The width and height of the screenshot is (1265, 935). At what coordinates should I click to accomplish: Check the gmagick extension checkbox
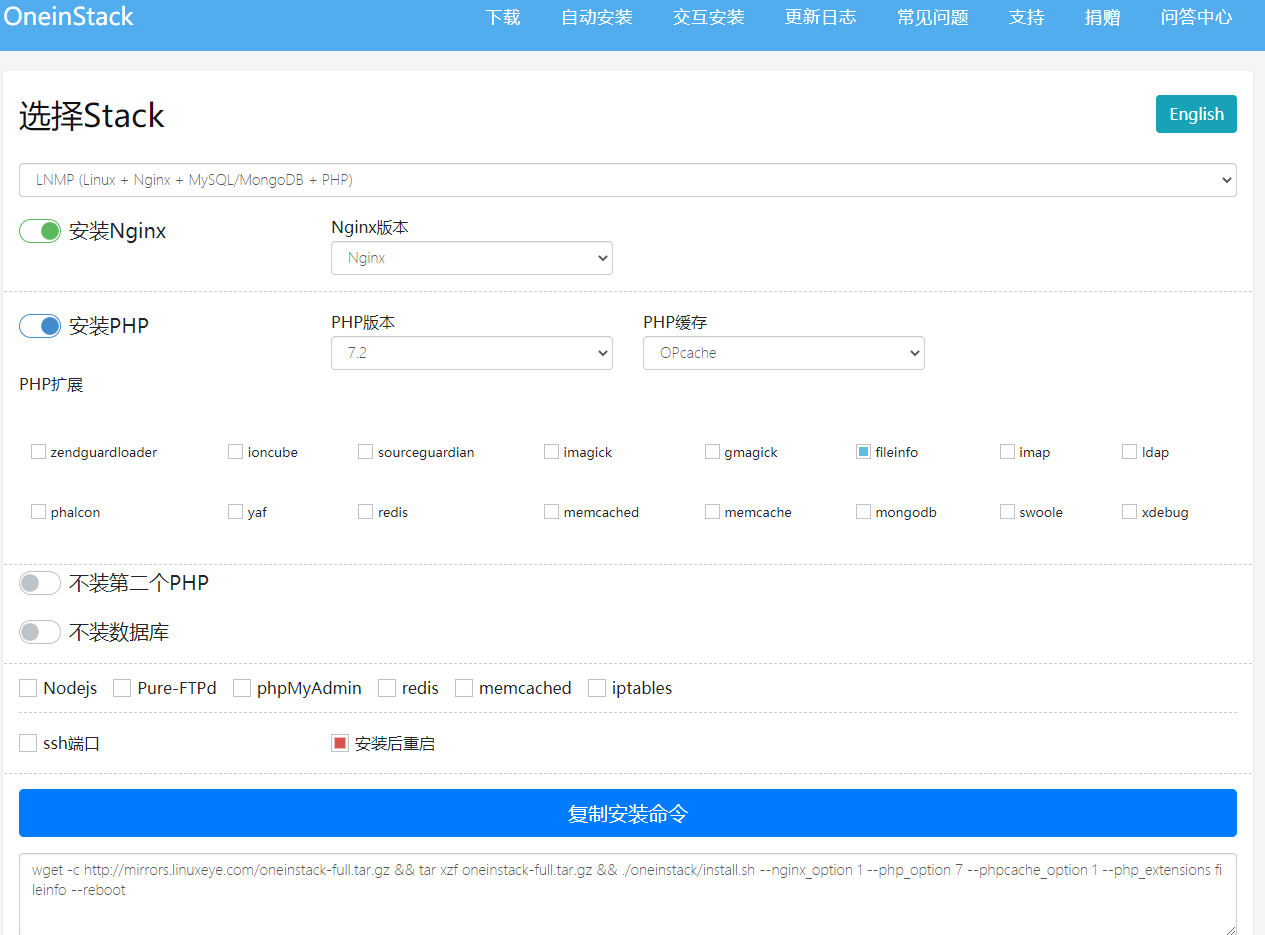(712, 452)
